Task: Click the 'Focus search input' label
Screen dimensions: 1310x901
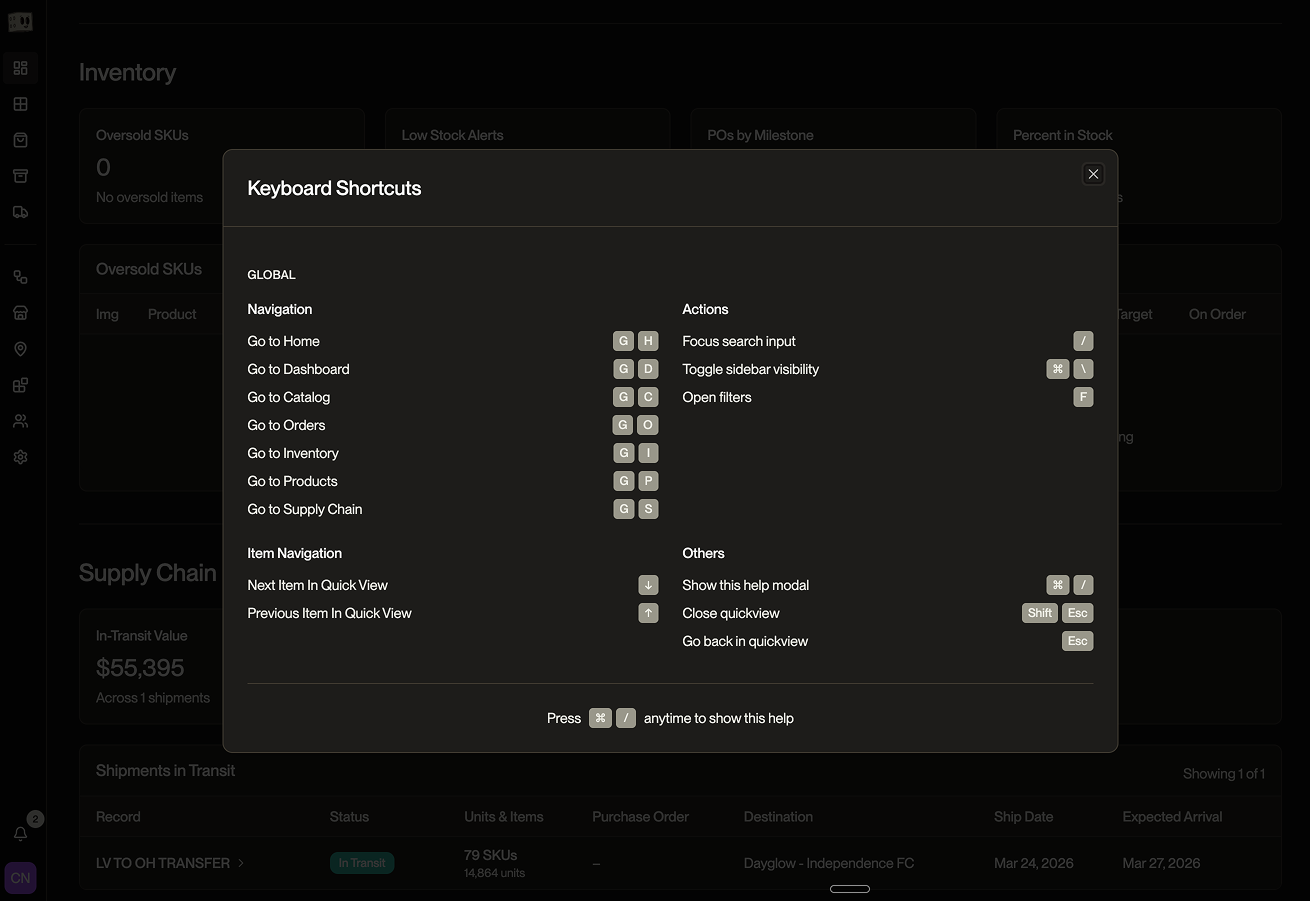Action: (739, 341)
